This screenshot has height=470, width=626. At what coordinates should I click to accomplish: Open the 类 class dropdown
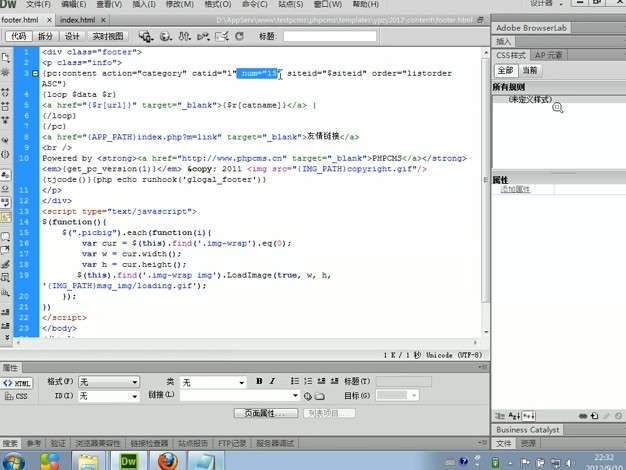214,382
